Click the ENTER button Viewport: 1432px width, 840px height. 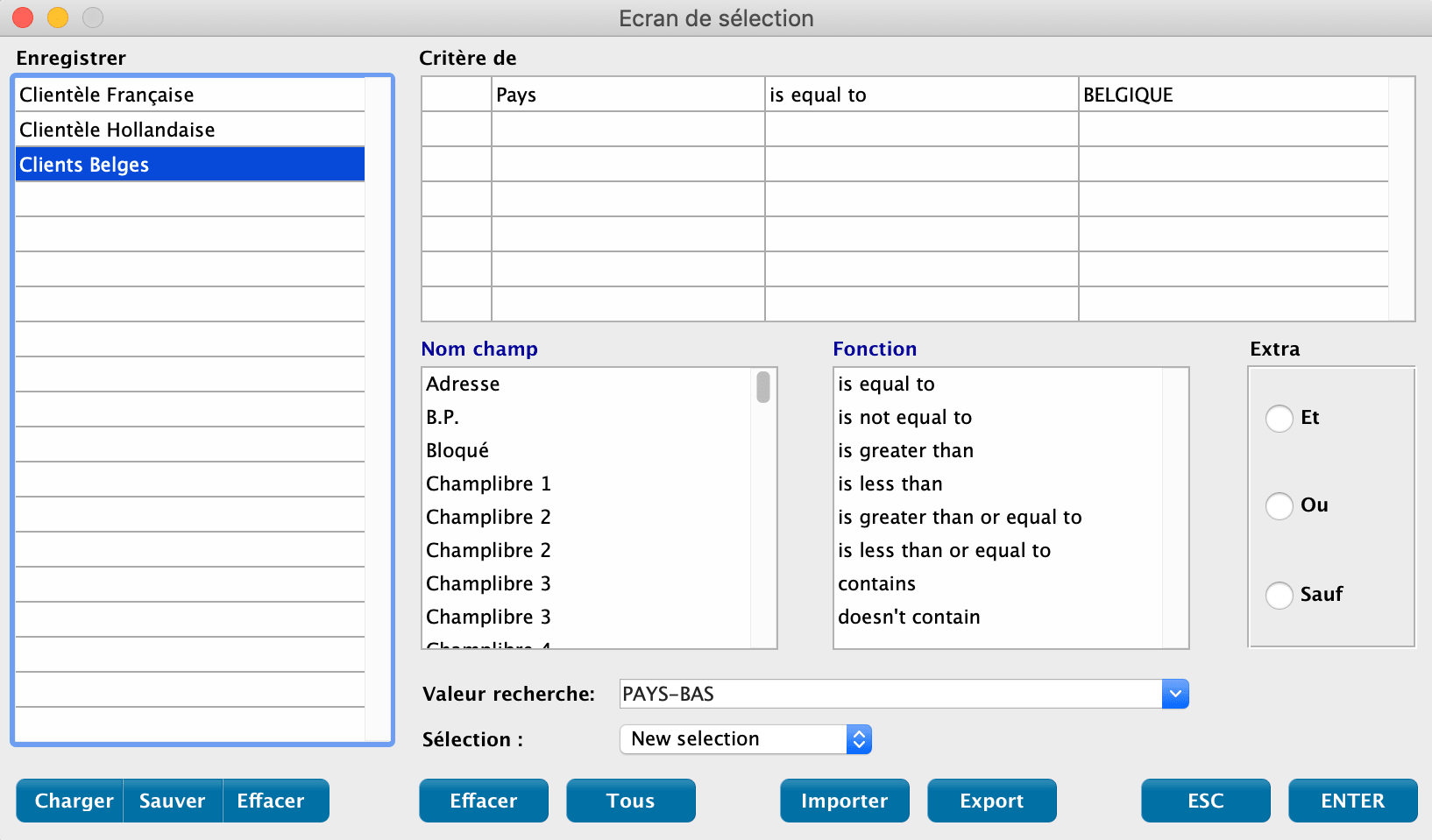pos(1353,801)
